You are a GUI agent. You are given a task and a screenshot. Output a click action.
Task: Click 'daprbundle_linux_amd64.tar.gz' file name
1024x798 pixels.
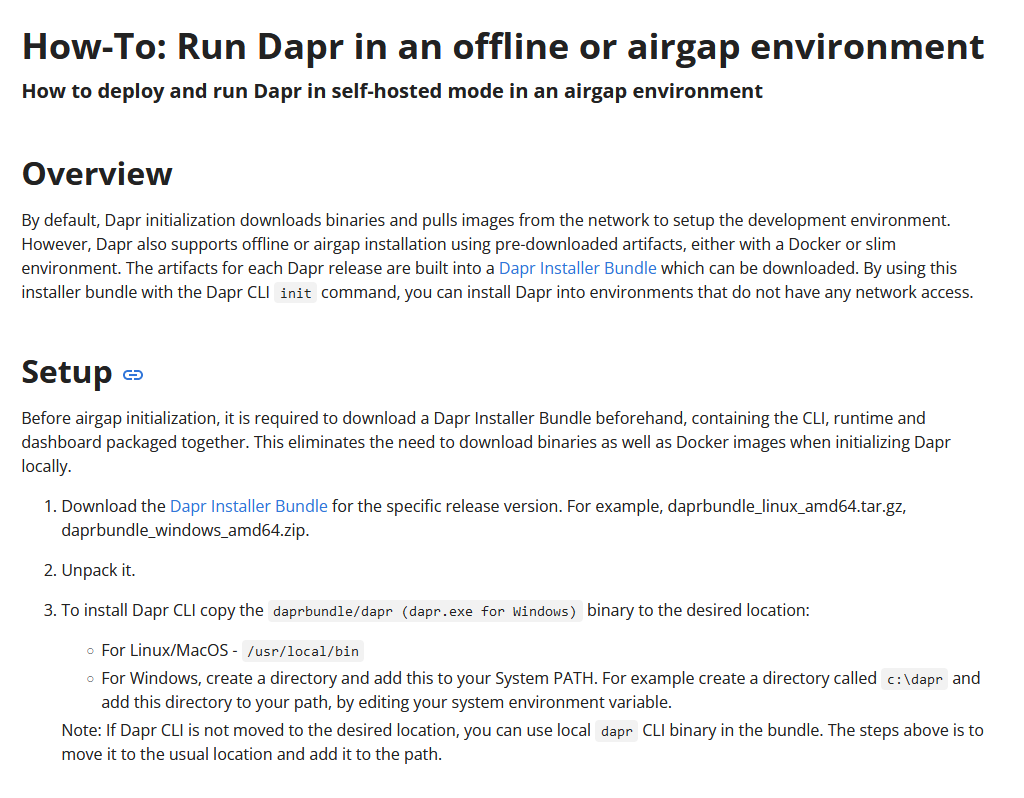785,506
